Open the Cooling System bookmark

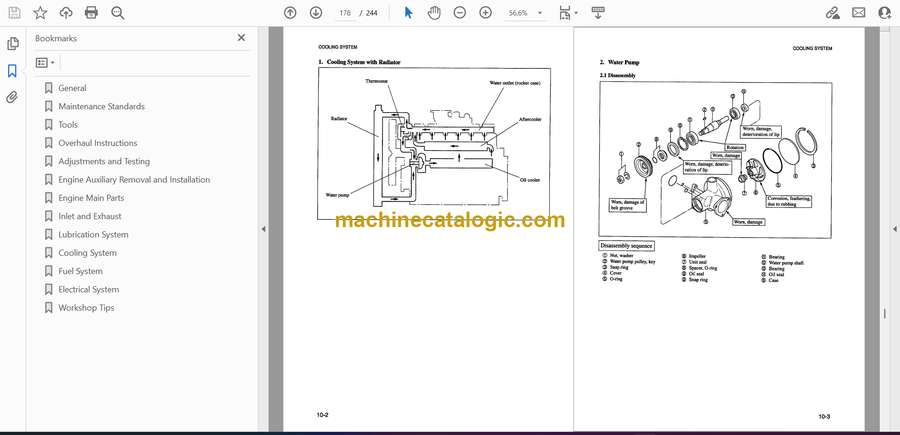point(87,253)
